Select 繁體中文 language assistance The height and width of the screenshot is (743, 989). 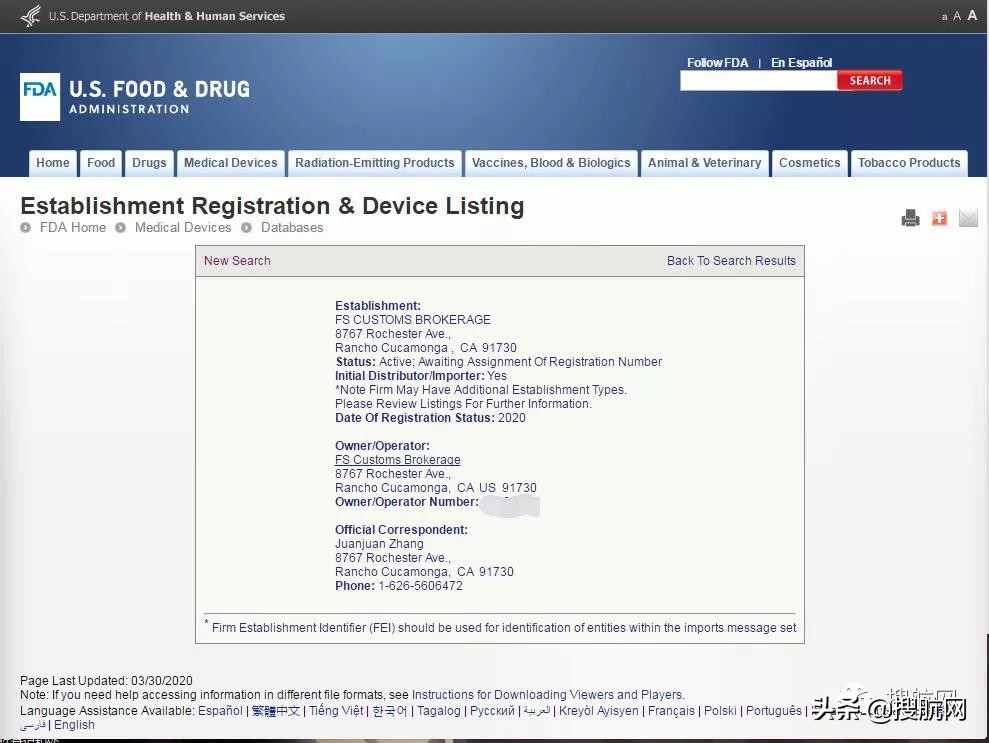pyautogui.click(x=276, y=711)
